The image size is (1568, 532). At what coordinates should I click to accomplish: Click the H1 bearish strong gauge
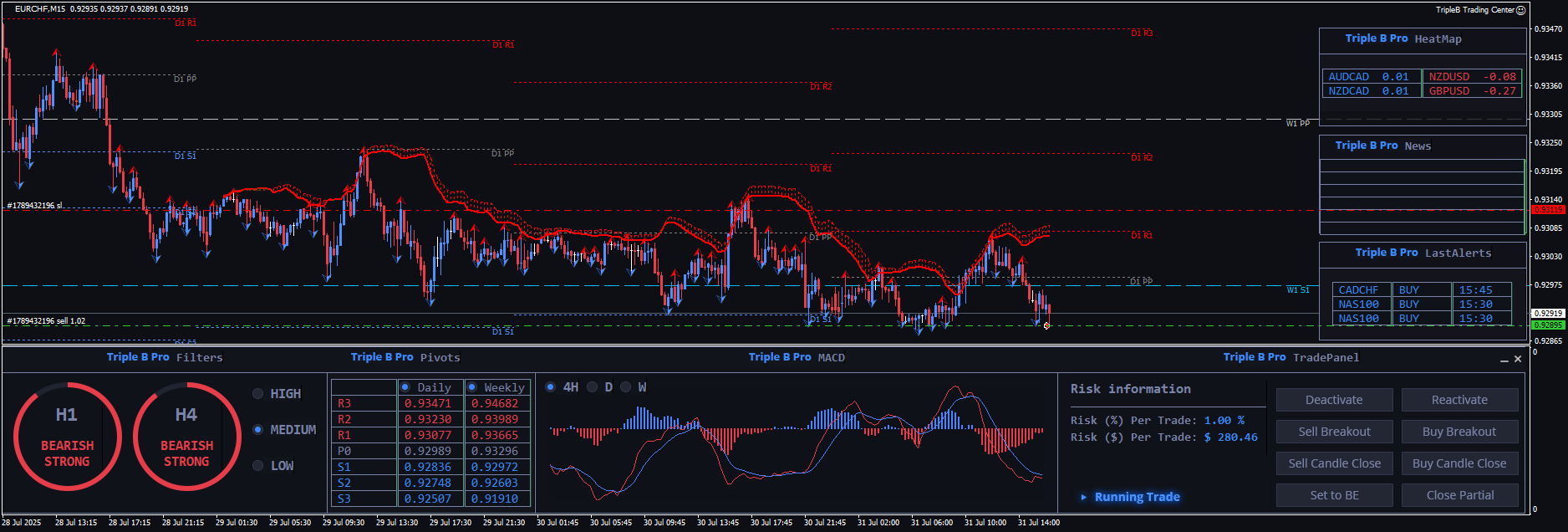pyautogui.click(x=67, y=437)
